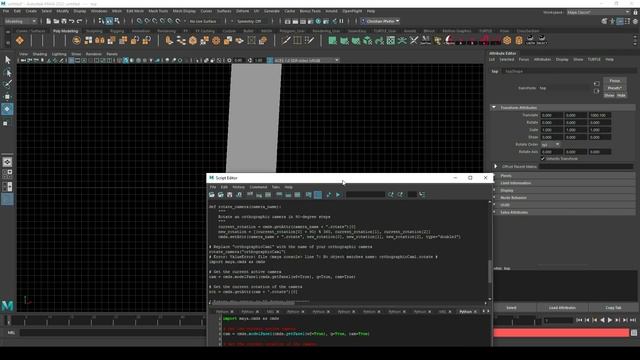Click the workspace lock icon

(x=636, y=12)
